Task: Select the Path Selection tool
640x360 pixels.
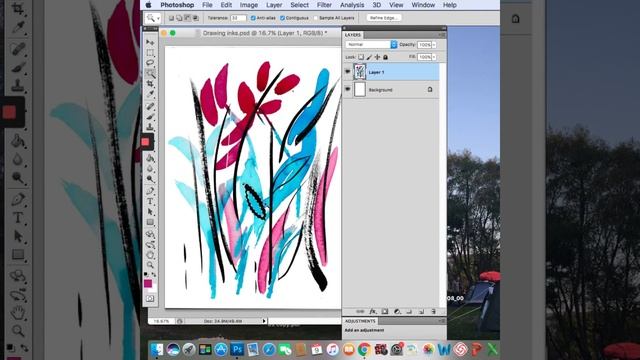Action: 150,212
